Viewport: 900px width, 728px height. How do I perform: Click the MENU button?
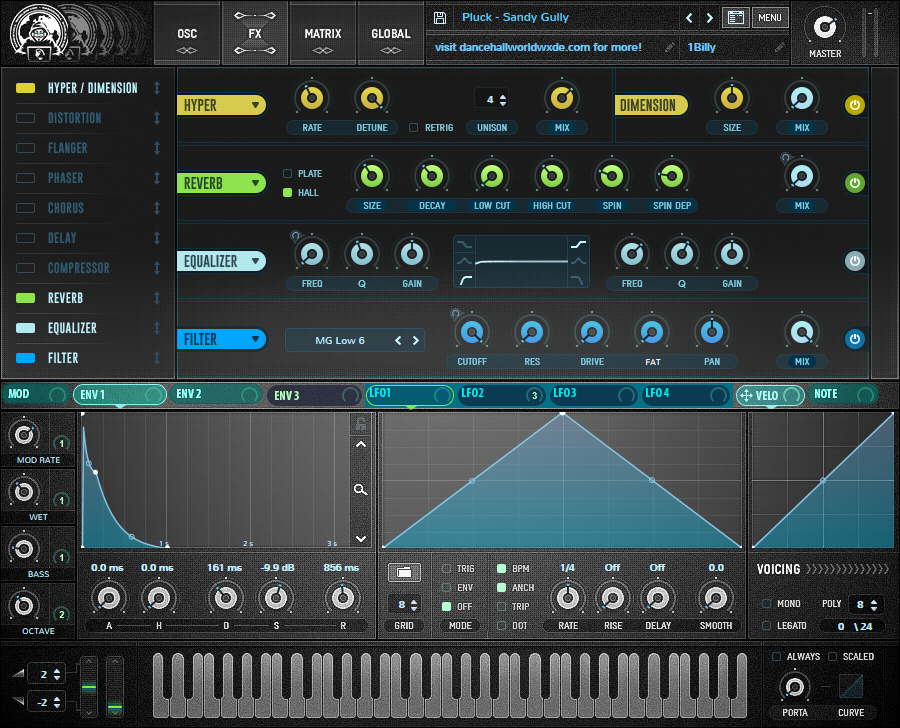(769, 18)
